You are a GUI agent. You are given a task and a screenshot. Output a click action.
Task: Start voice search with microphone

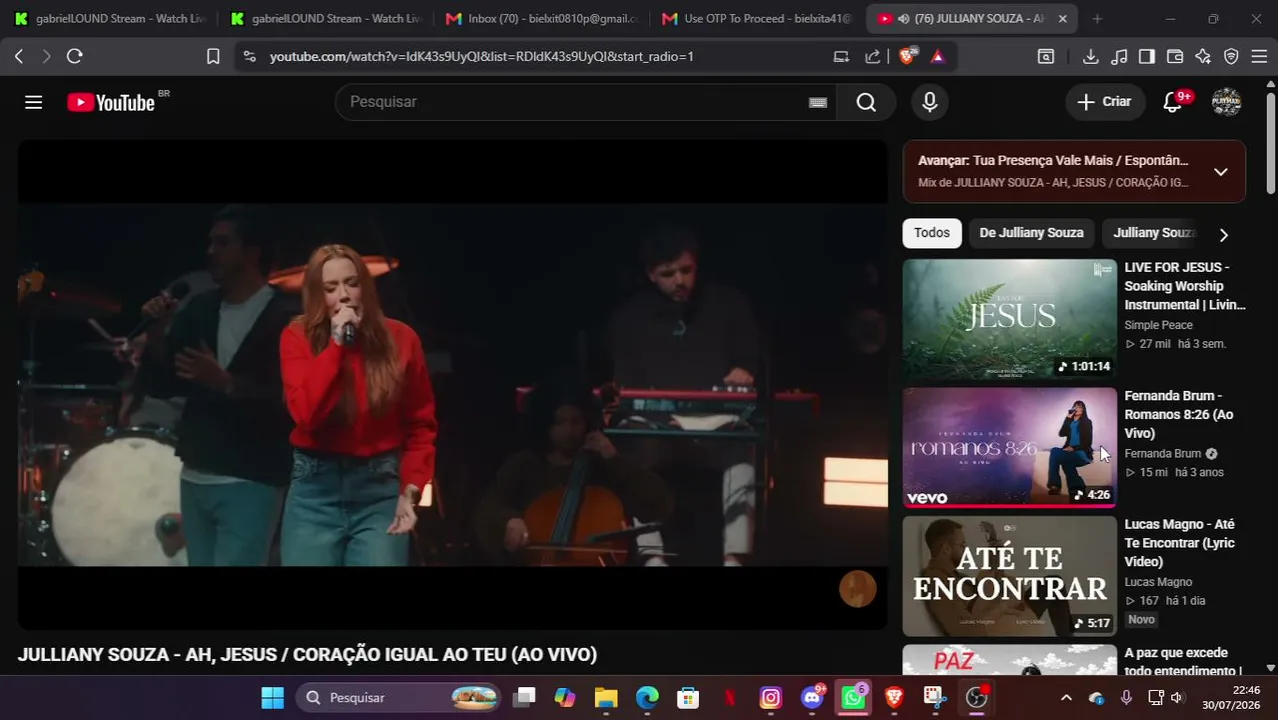click(930, 102)
